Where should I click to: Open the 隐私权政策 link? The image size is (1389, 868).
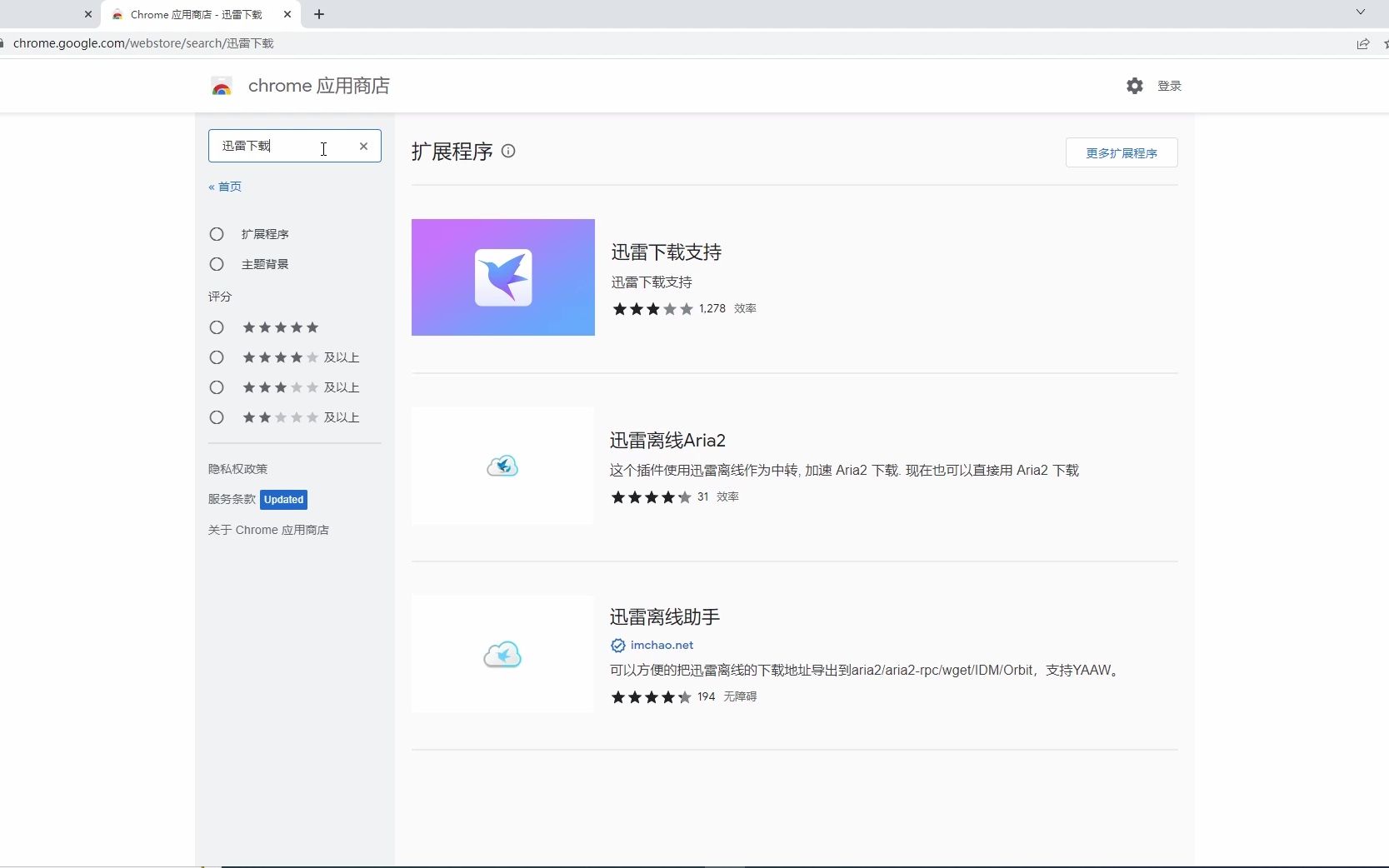[x=238, y=469]
